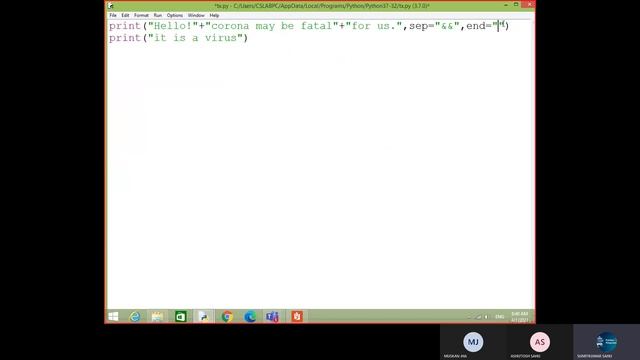Click the "Hello!" string in code

173,26
